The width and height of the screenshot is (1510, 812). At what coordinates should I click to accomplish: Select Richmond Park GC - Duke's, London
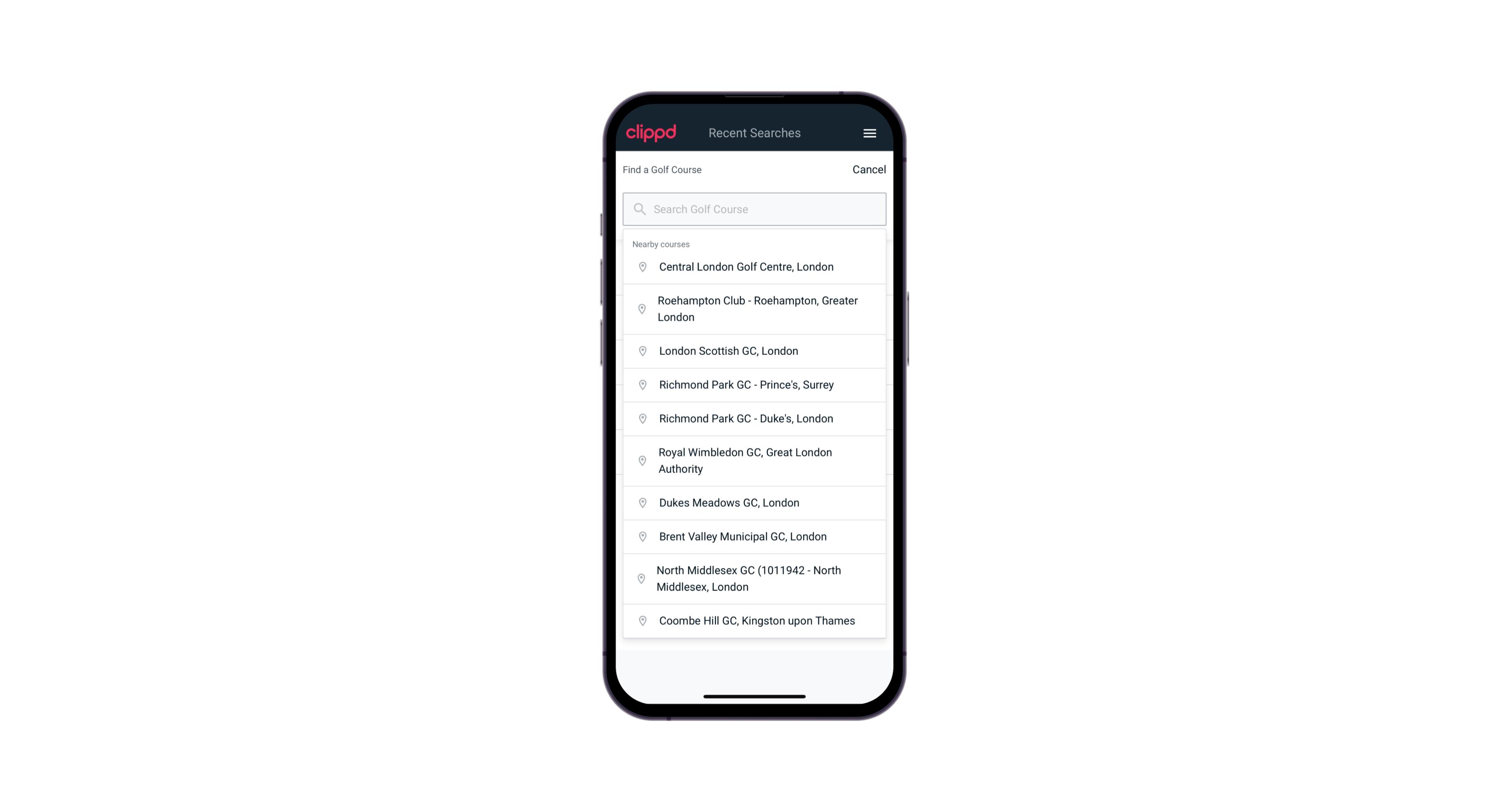[x=755, y=418]
